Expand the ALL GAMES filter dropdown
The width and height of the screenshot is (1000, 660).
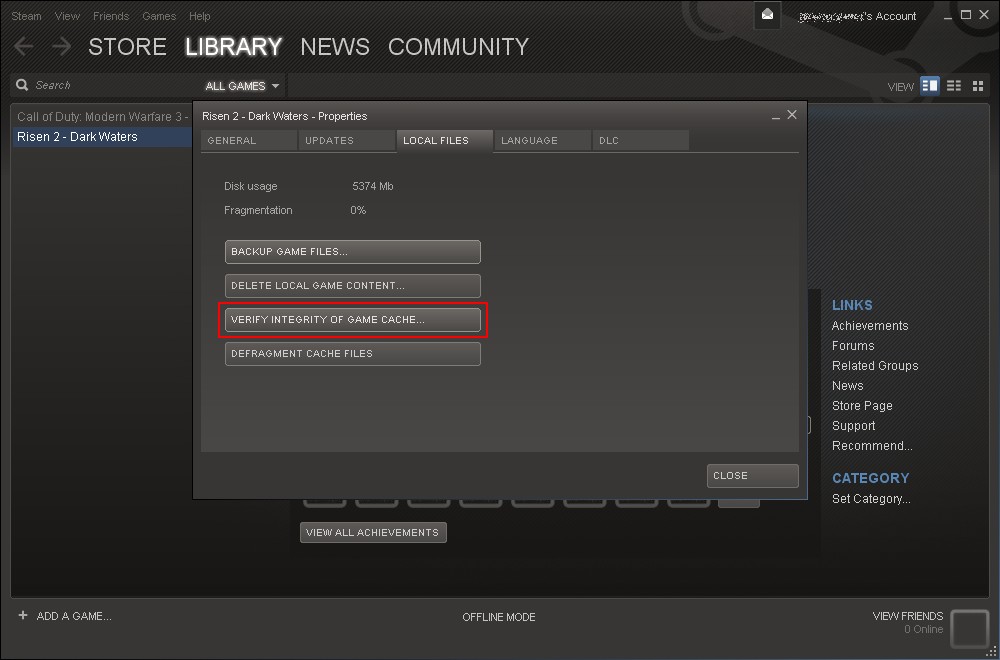point(242,86)
